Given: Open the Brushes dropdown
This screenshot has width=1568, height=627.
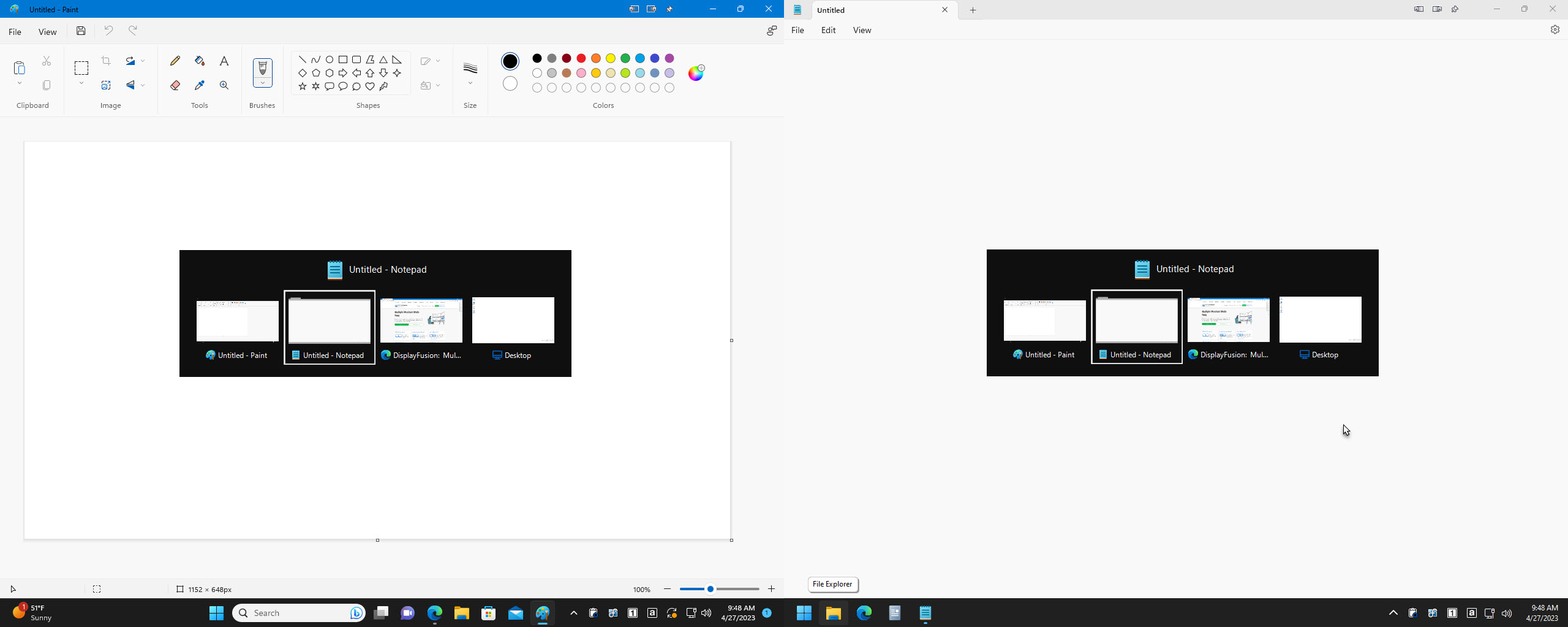Looking at the screenshot, I should (x=262, y=83).
